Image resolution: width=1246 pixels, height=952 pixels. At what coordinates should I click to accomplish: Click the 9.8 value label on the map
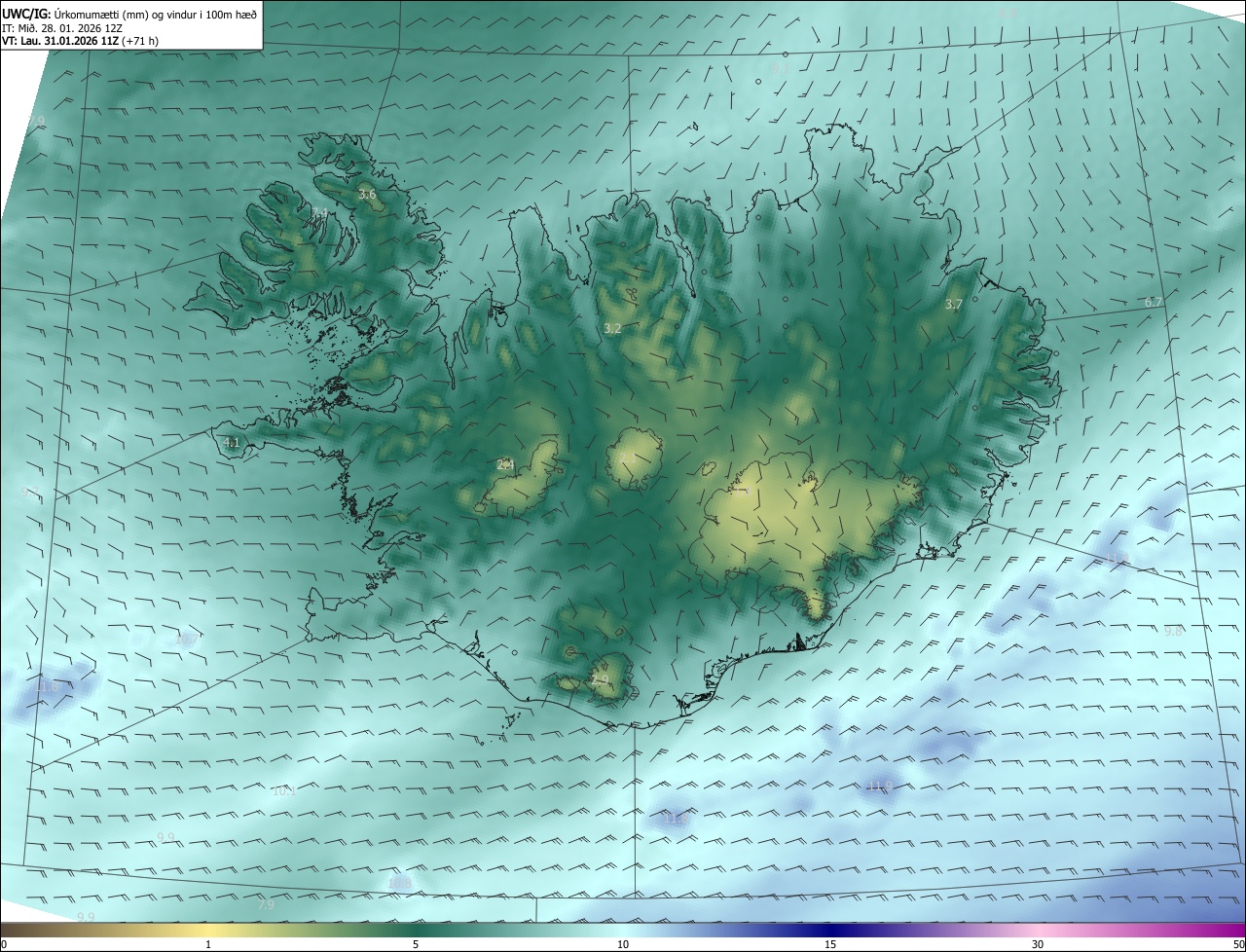coord(1173,631)
